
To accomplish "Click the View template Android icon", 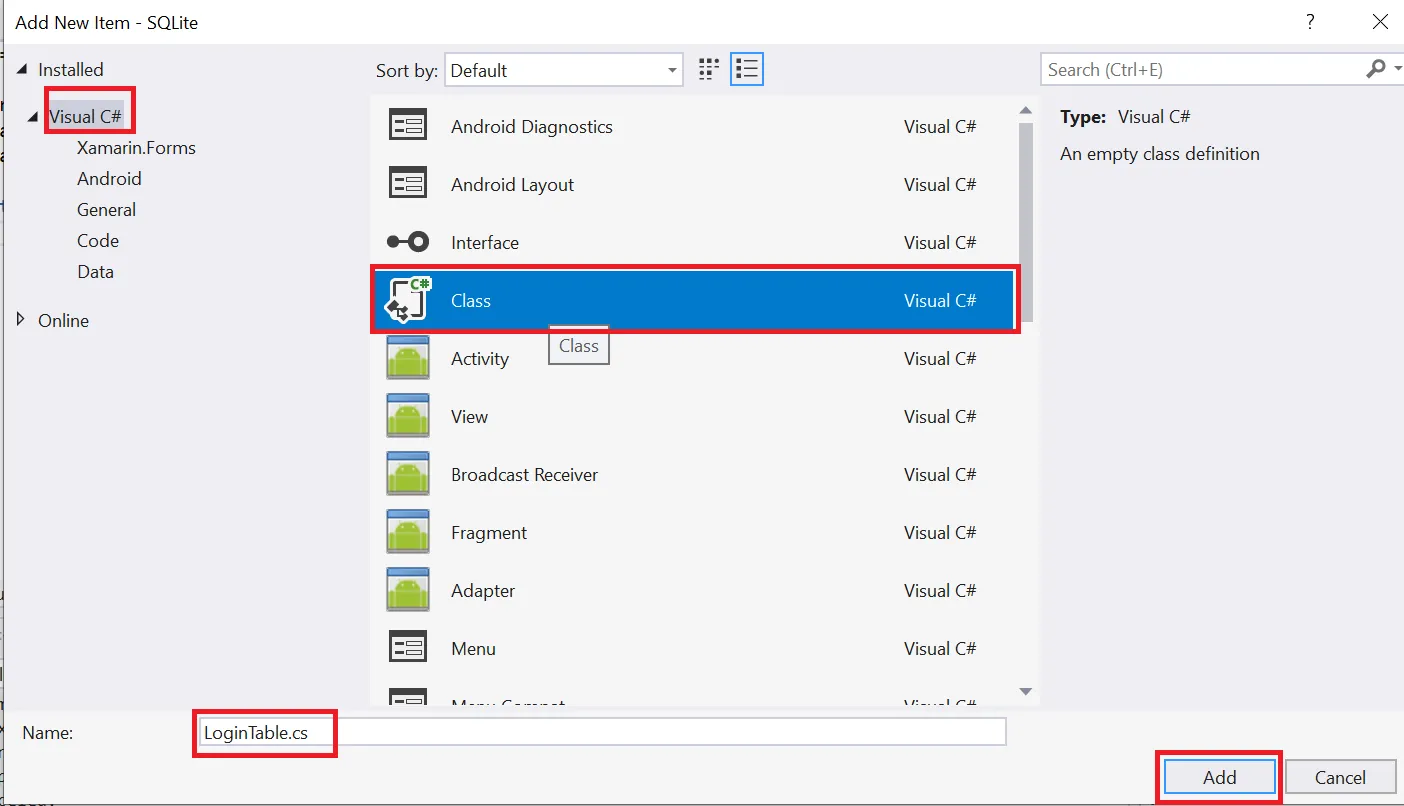I will coord(407,416).
